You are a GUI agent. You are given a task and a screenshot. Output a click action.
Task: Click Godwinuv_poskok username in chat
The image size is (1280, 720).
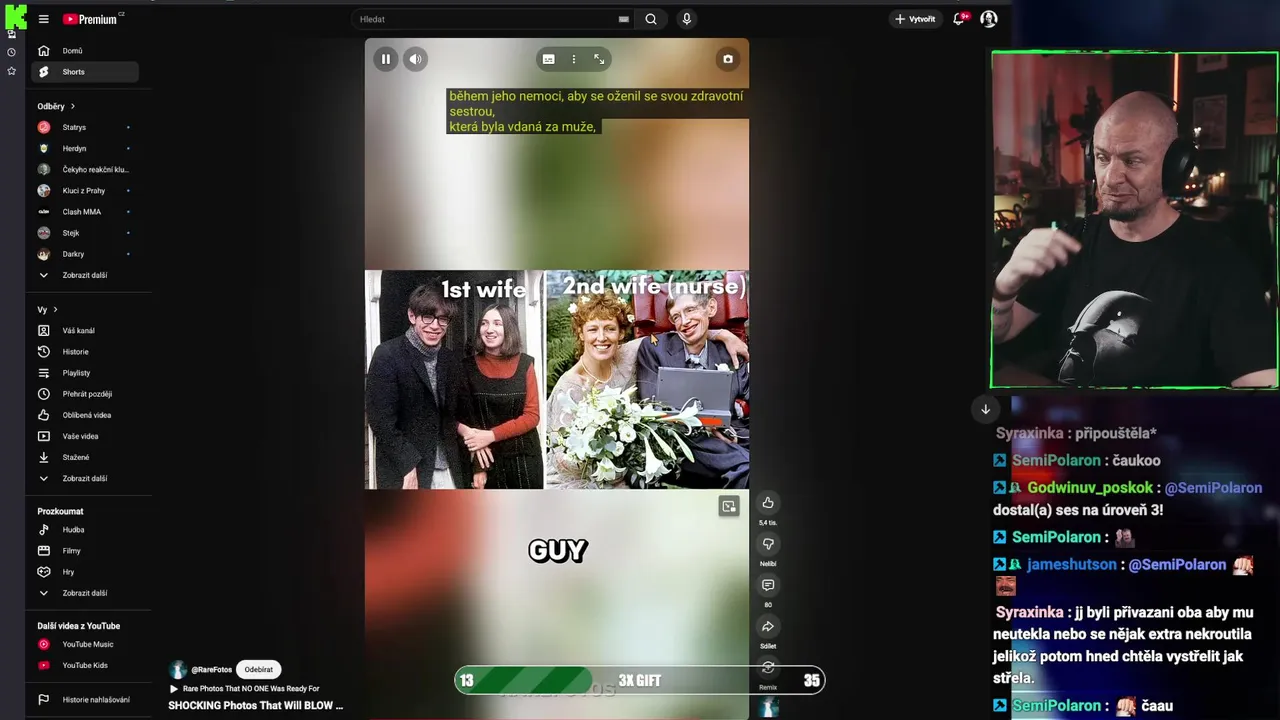tap(1090, 488)
